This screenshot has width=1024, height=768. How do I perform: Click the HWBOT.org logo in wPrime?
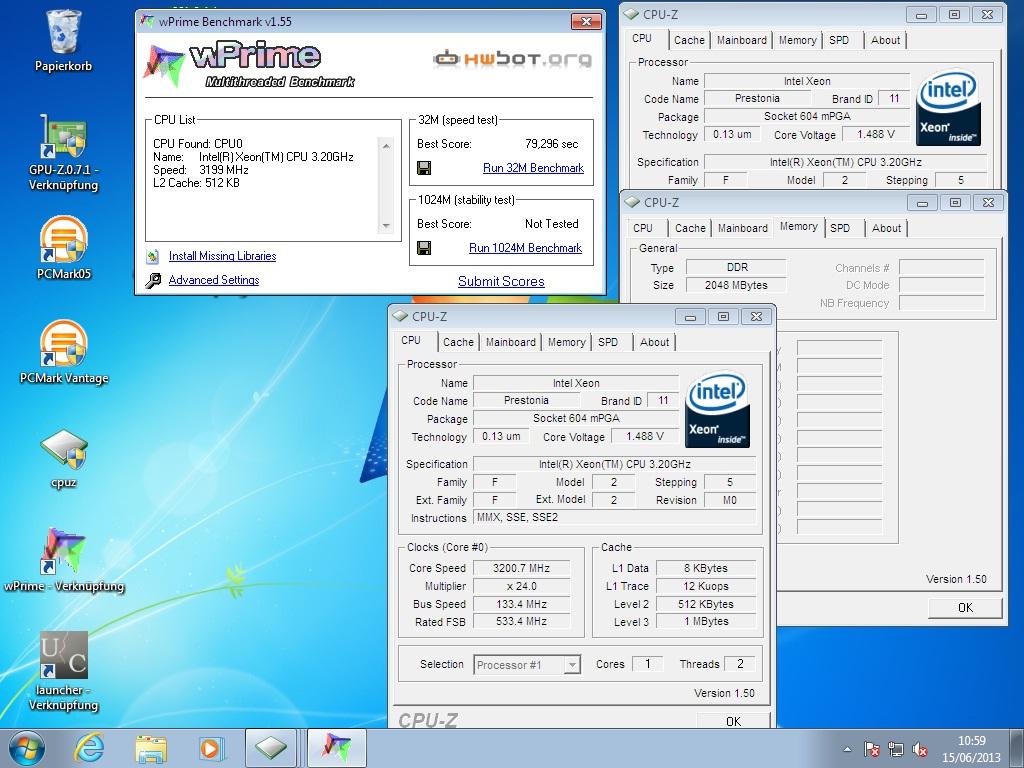[512, 59]
